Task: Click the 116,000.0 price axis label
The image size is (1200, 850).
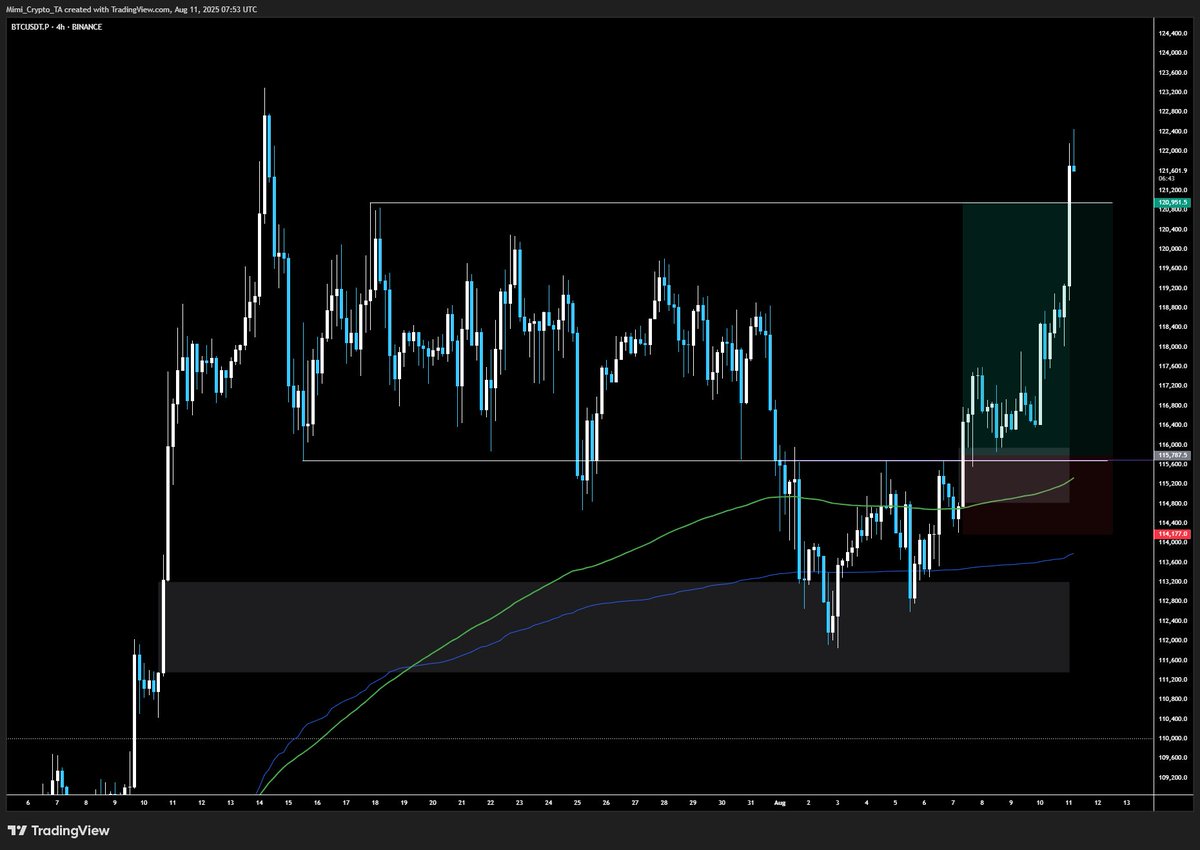Action: [1171, 445]
